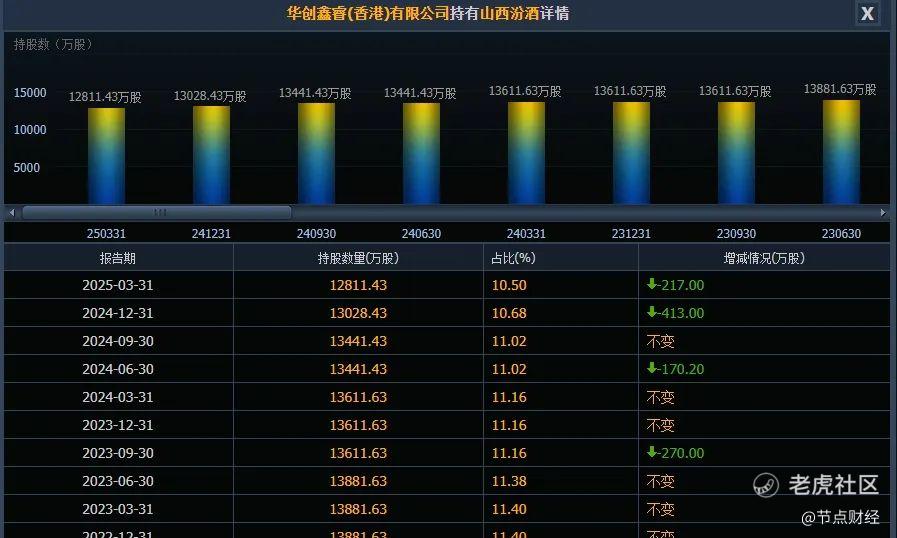Click the 10.50 percentage cell

pyautogui.click(x=509, y=285)
